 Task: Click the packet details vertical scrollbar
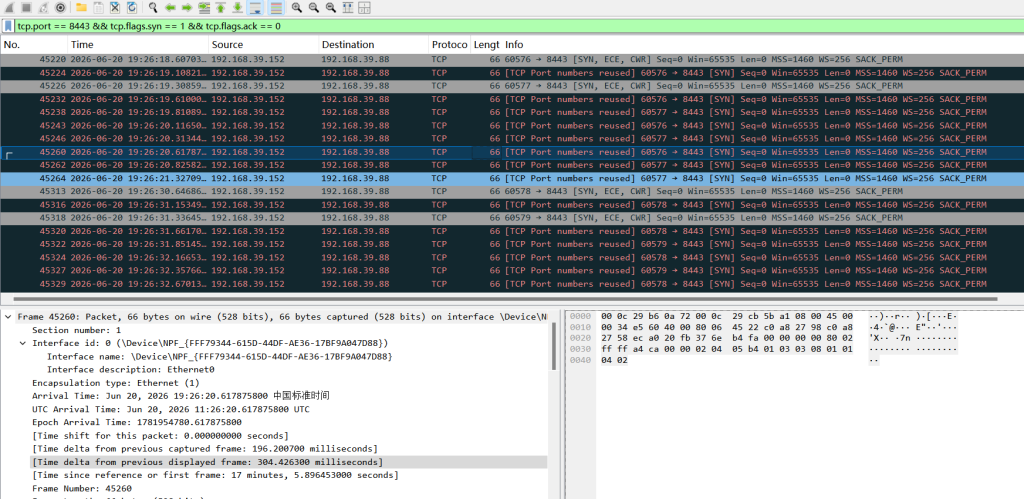(x=554, y=346)
